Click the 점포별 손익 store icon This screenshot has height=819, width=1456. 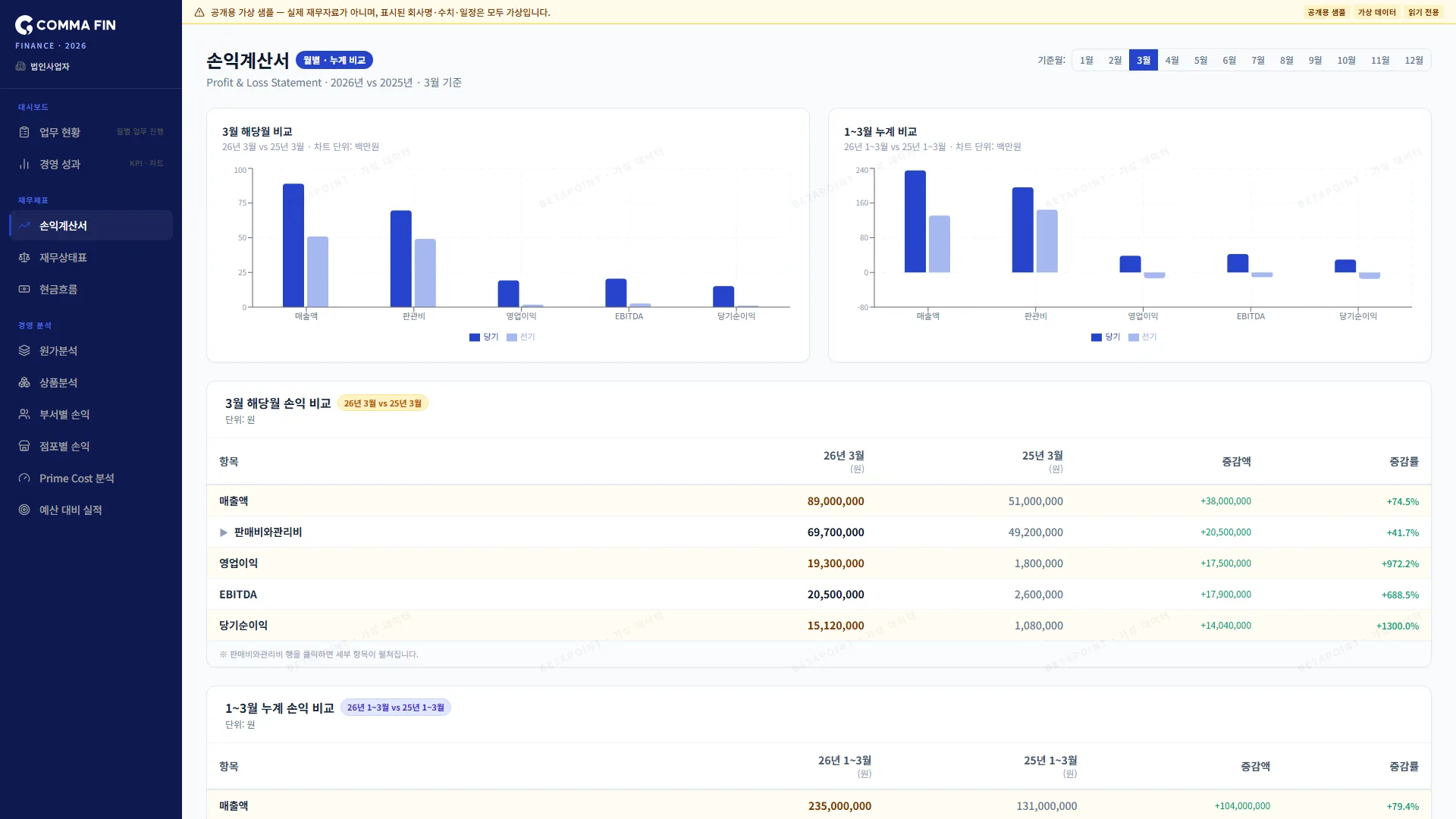pos(24,446)
